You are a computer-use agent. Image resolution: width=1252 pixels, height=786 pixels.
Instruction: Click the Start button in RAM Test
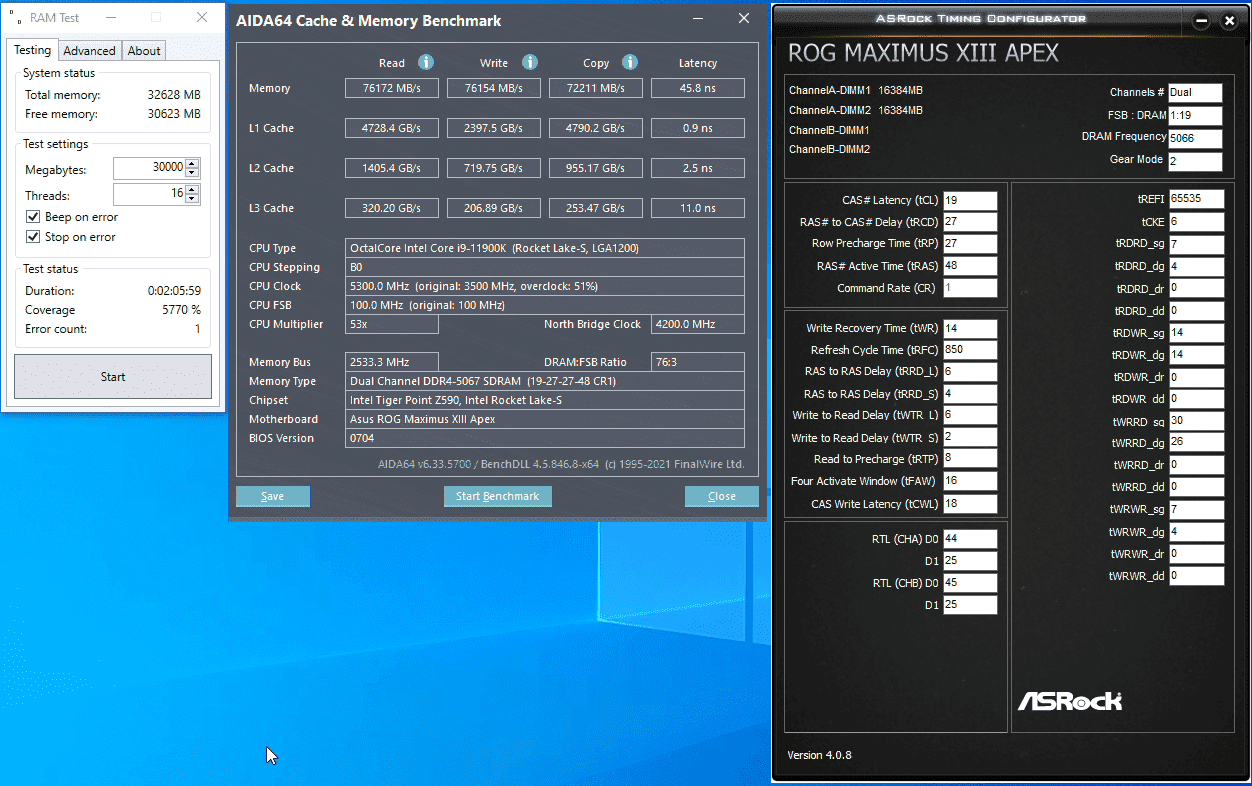tap(113, 377)
